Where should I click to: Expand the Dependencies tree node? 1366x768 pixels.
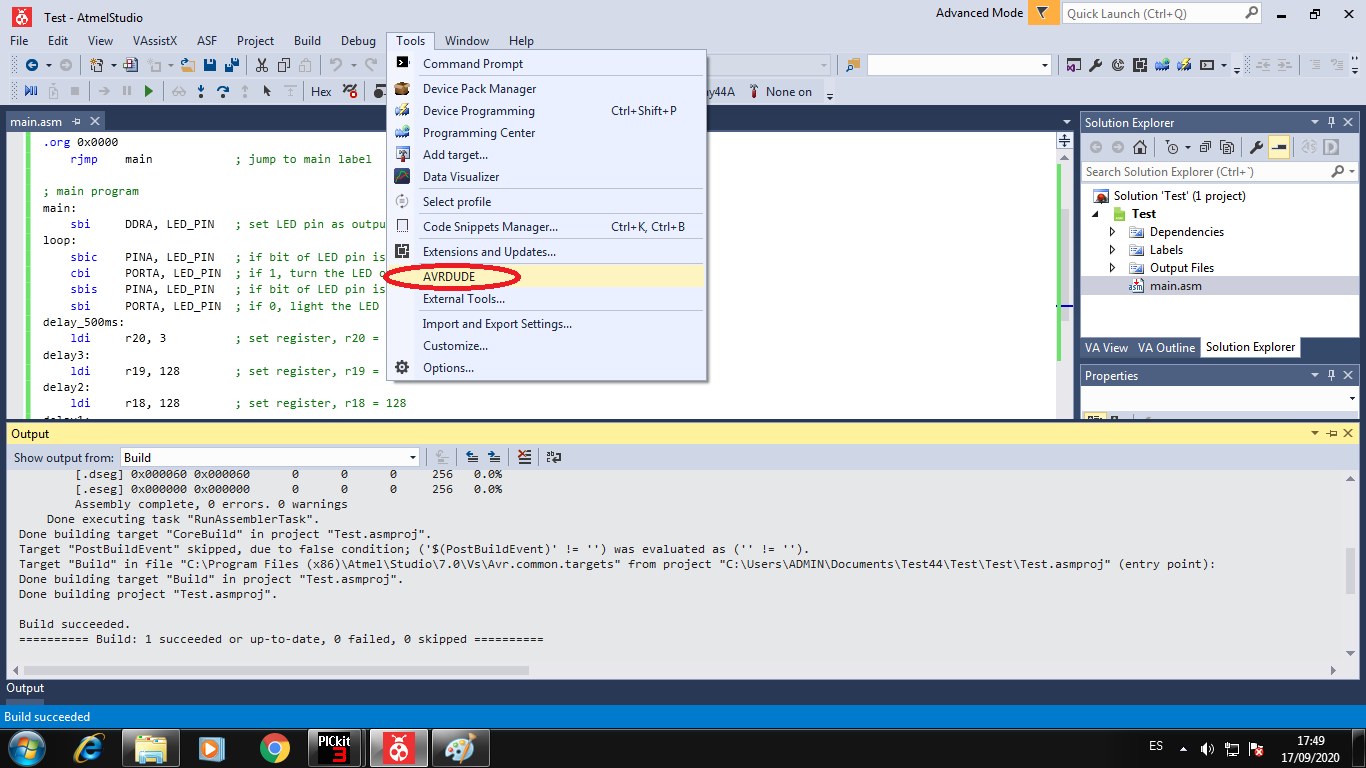pyautogui.click(x=1113, y=232)
